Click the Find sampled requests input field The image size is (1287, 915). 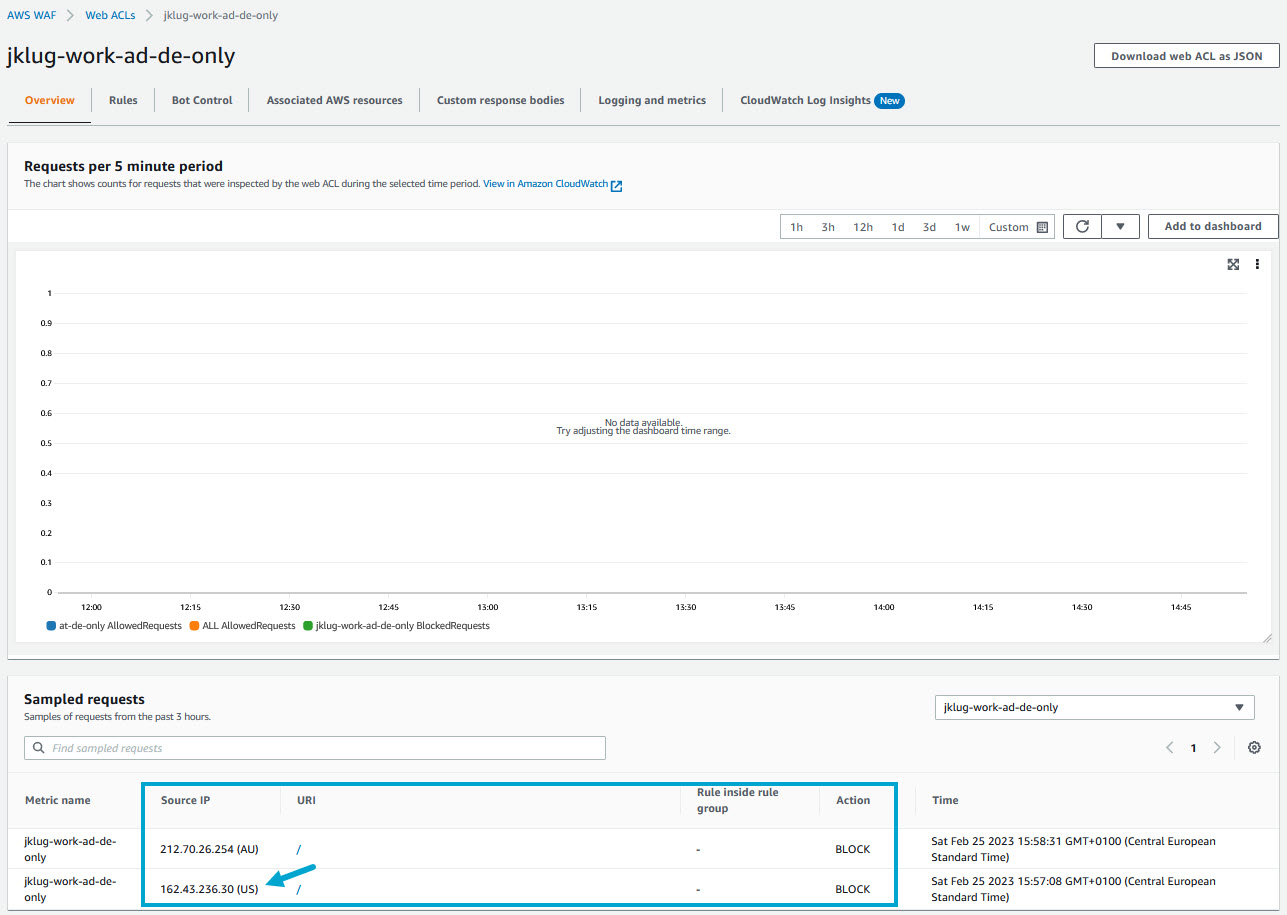(320, 747)
